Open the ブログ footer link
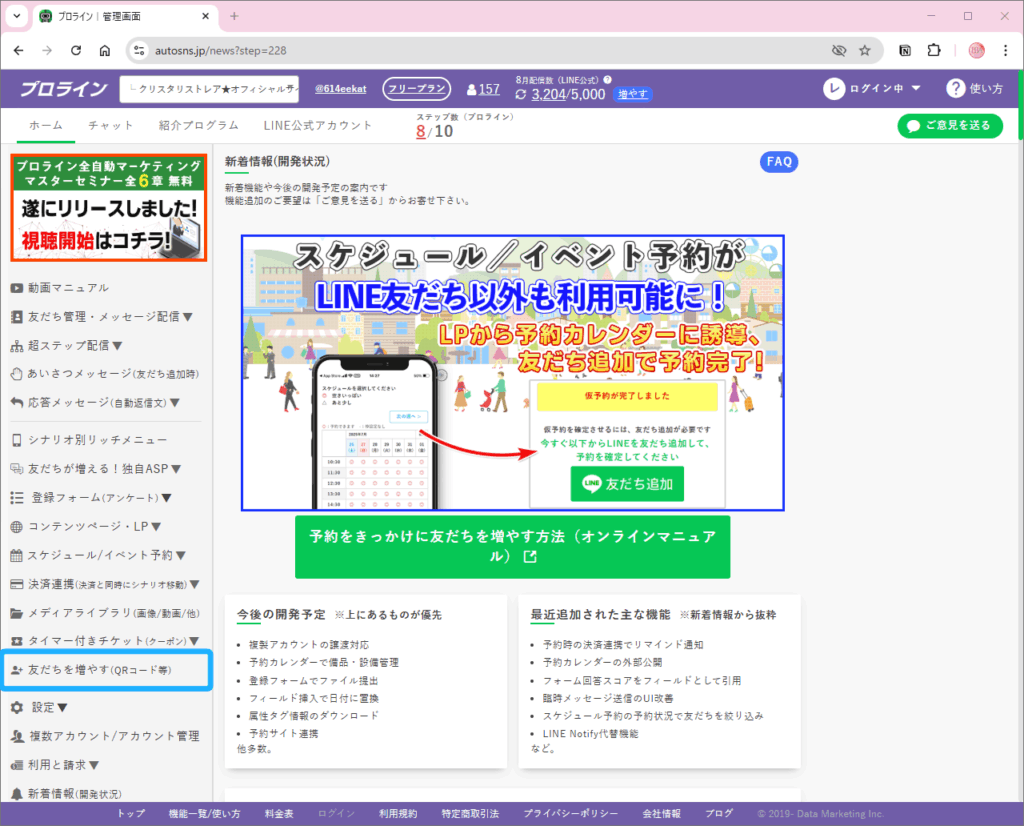The width and height of the screenshot is (1024, 826). [718, 814]
